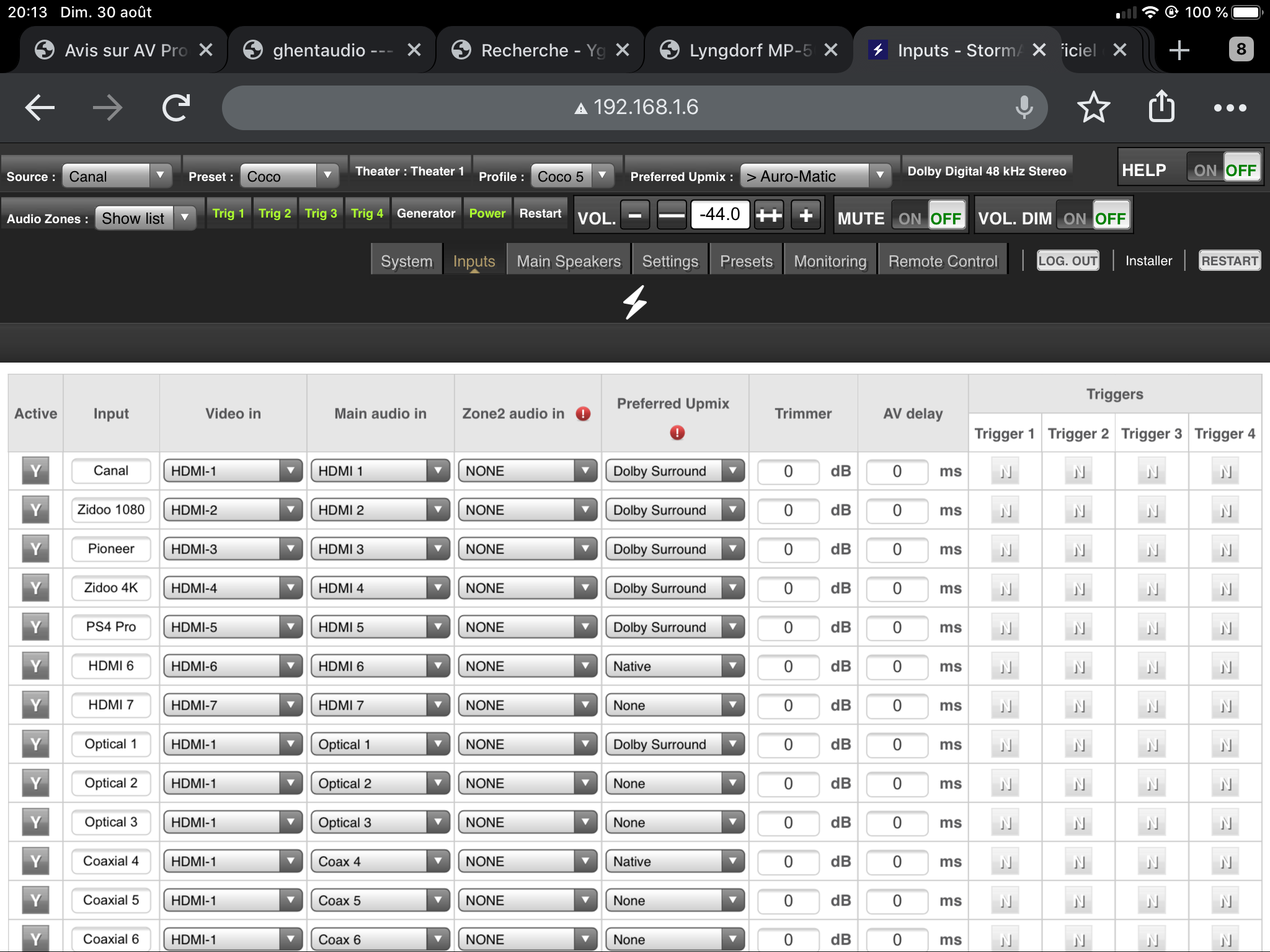Click the Restart button beside Power
The image size is (1270, 952).
540,213
